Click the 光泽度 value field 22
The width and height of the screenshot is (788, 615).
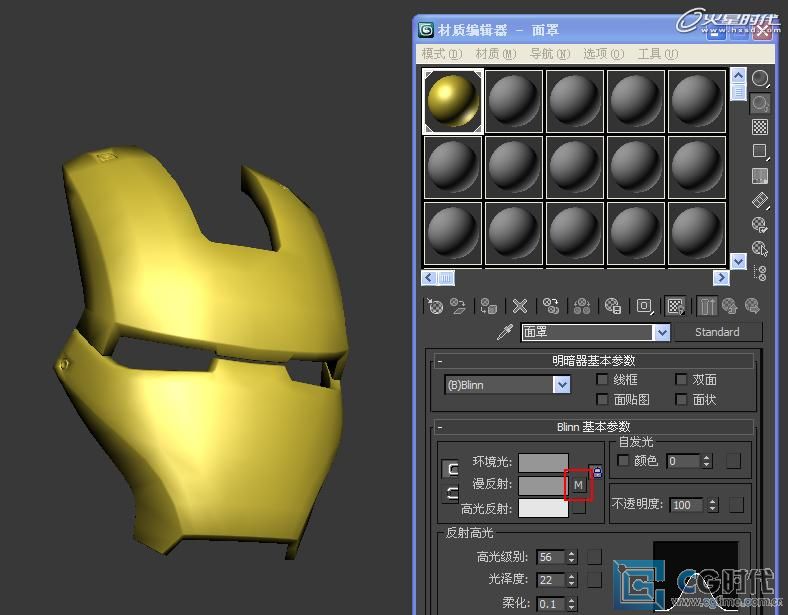(551, 580)
